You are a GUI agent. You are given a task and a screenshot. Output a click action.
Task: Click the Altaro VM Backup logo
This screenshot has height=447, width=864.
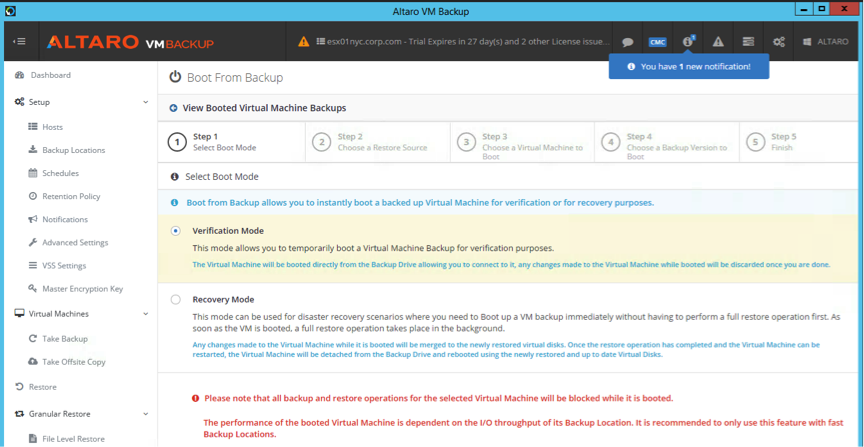click(x=130, y=42)
